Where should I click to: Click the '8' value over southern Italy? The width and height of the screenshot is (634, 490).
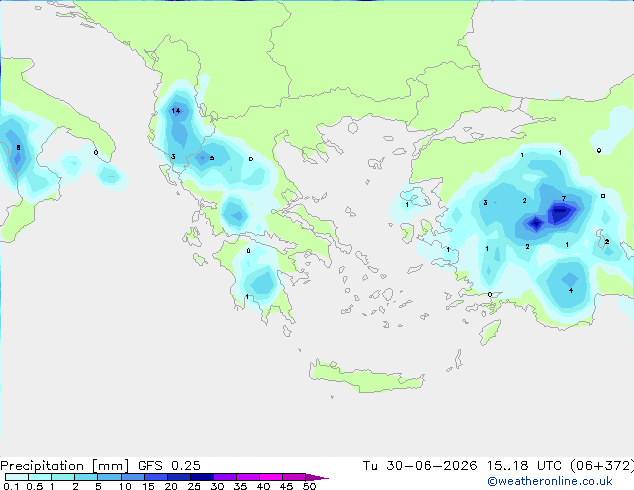pos(18,148)
